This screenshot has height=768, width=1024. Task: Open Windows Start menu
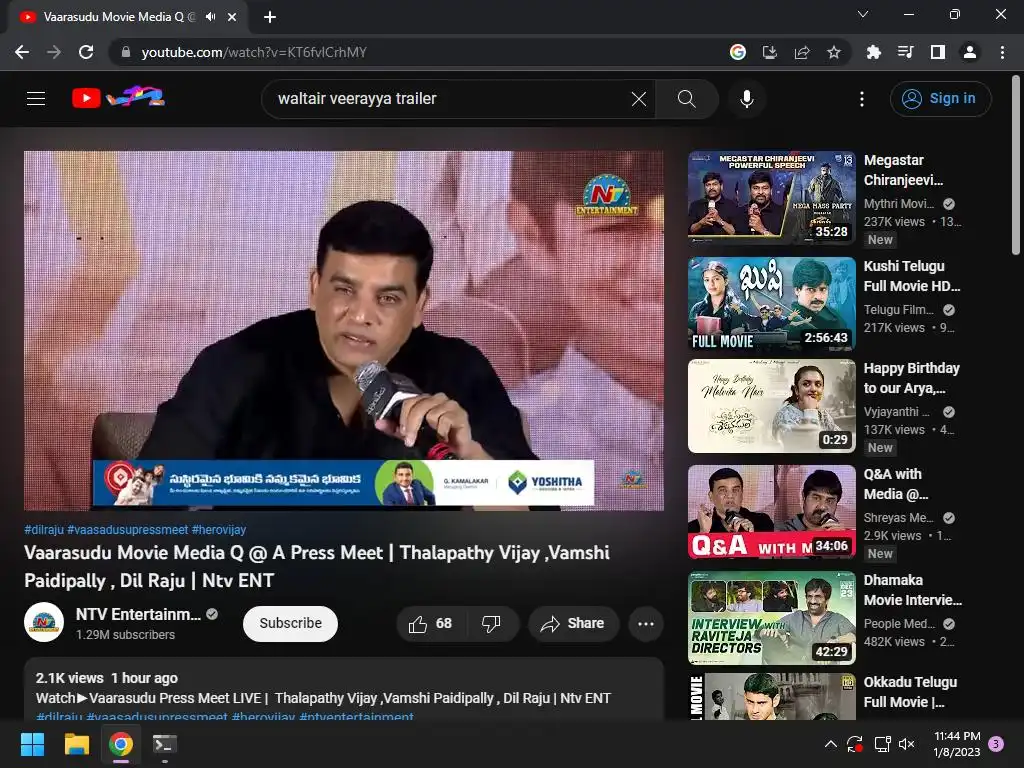(x=32, y=744)
